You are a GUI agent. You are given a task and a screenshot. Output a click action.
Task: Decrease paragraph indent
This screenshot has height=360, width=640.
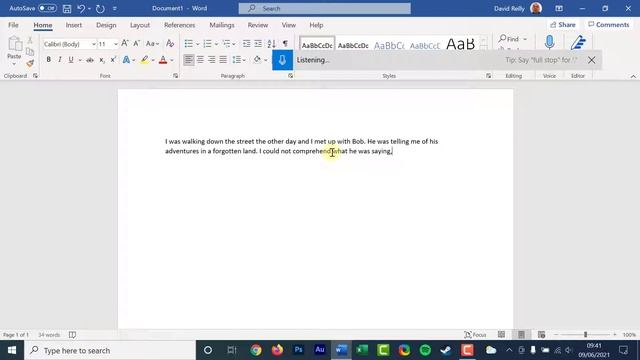246,44
